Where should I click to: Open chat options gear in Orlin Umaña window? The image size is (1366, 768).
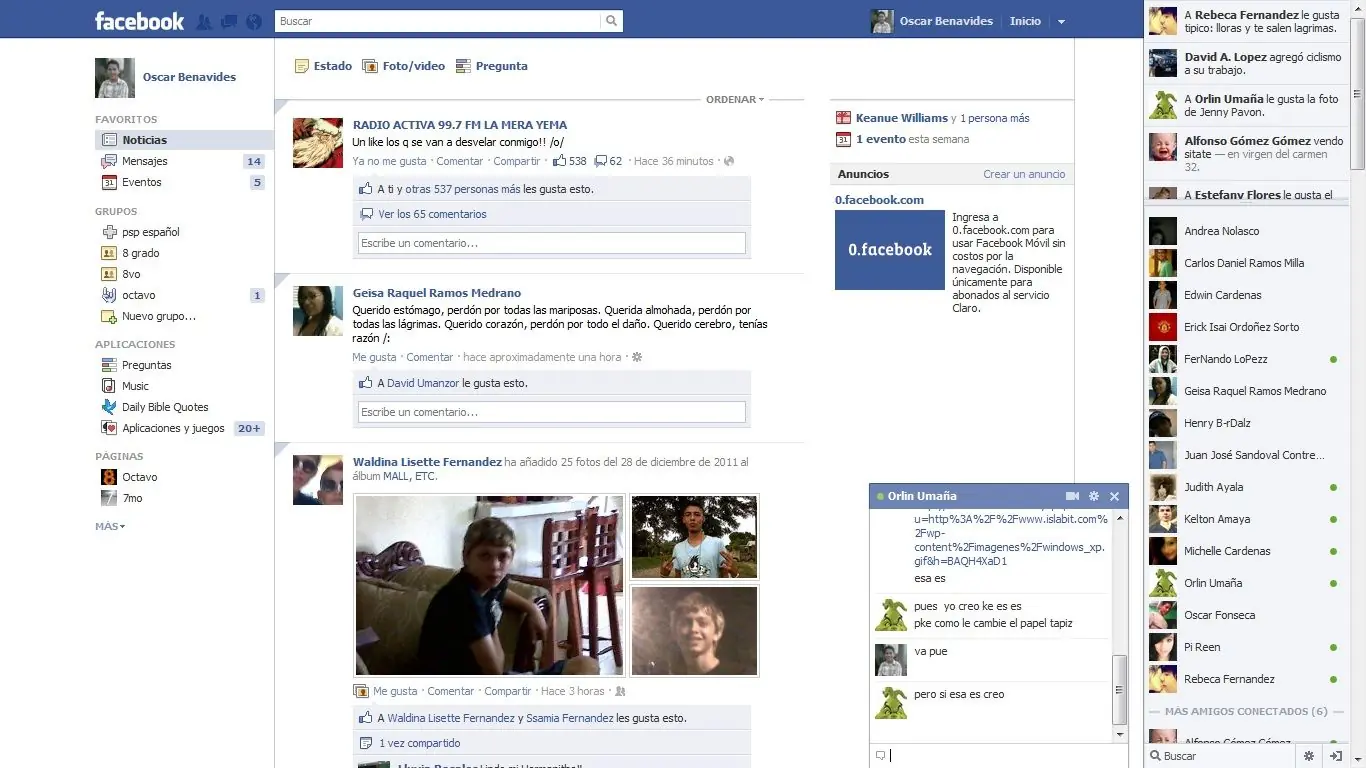pyautogui.click(x=1094, y=496)
